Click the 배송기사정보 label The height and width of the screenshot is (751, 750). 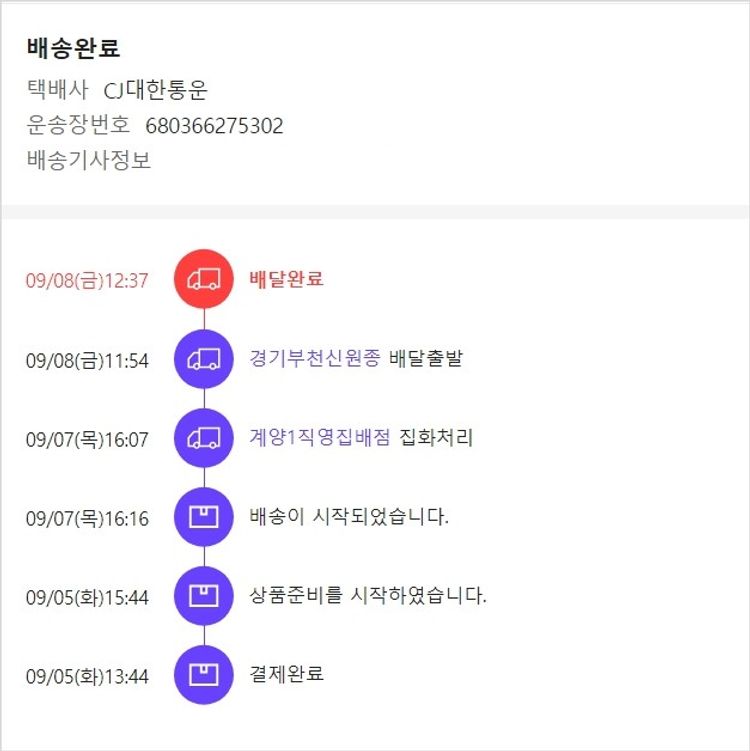[x=89, y=160]
